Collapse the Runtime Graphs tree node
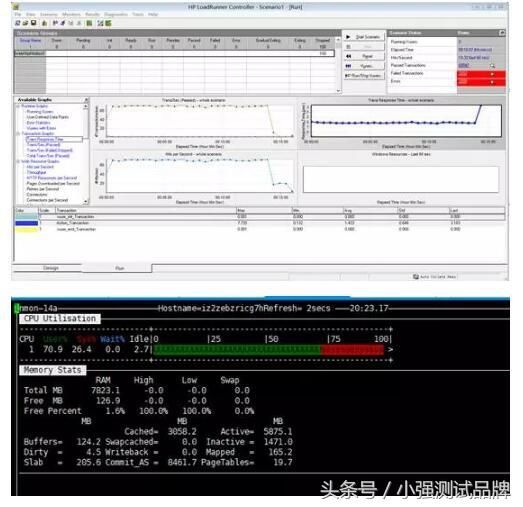 tap(19, 106)
